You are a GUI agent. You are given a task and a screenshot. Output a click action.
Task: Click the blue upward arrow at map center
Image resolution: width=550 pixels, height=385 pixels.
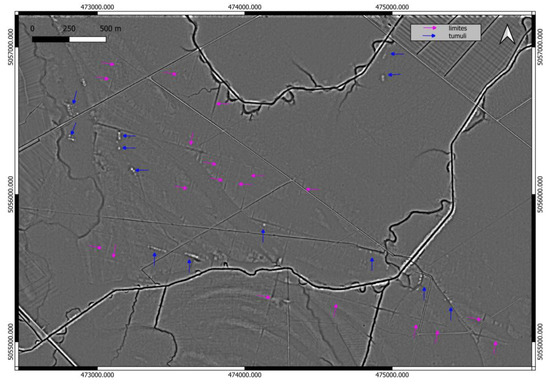click(263, 236)
